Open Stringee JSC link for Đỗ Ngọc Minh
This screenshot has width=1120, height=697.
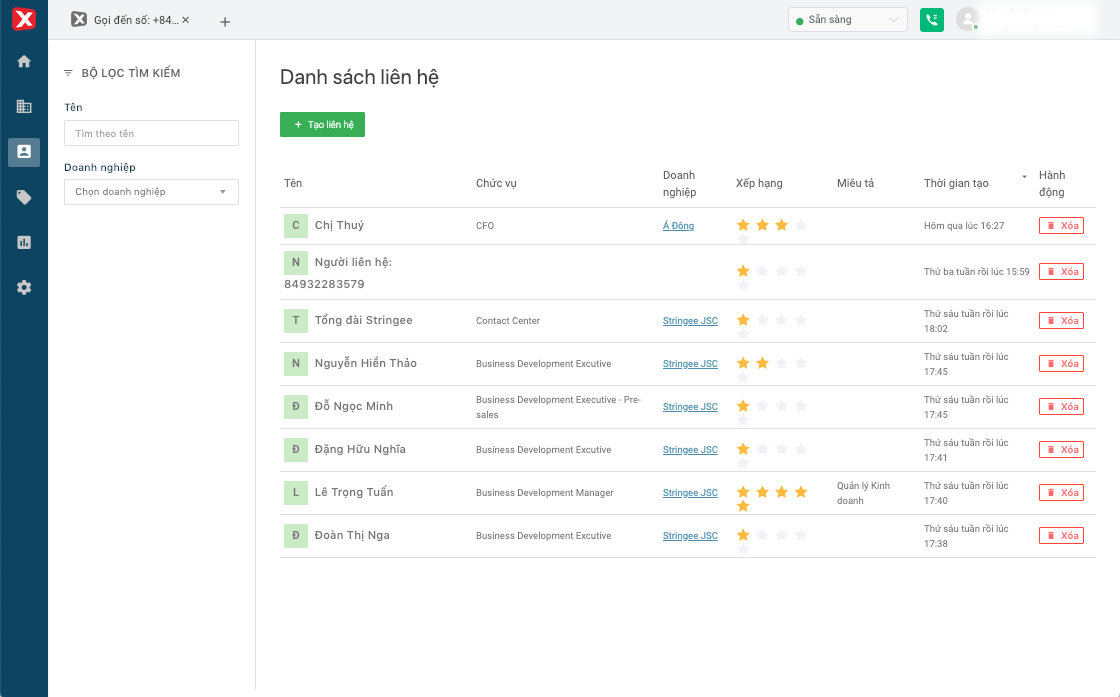pyautogui.click(x=690, y=406)
